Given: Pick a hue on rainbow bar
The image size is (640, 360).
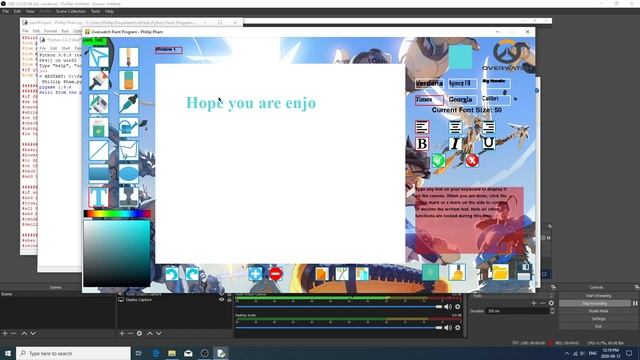Looking at the screenshot, I should tap(117, 213).
